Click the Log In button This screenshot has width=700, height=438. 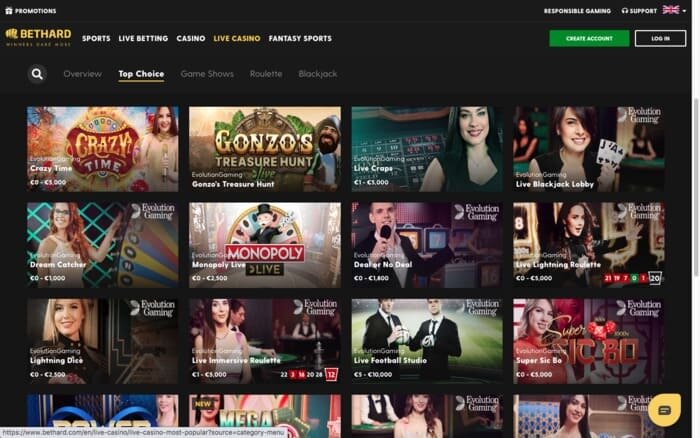660,38
